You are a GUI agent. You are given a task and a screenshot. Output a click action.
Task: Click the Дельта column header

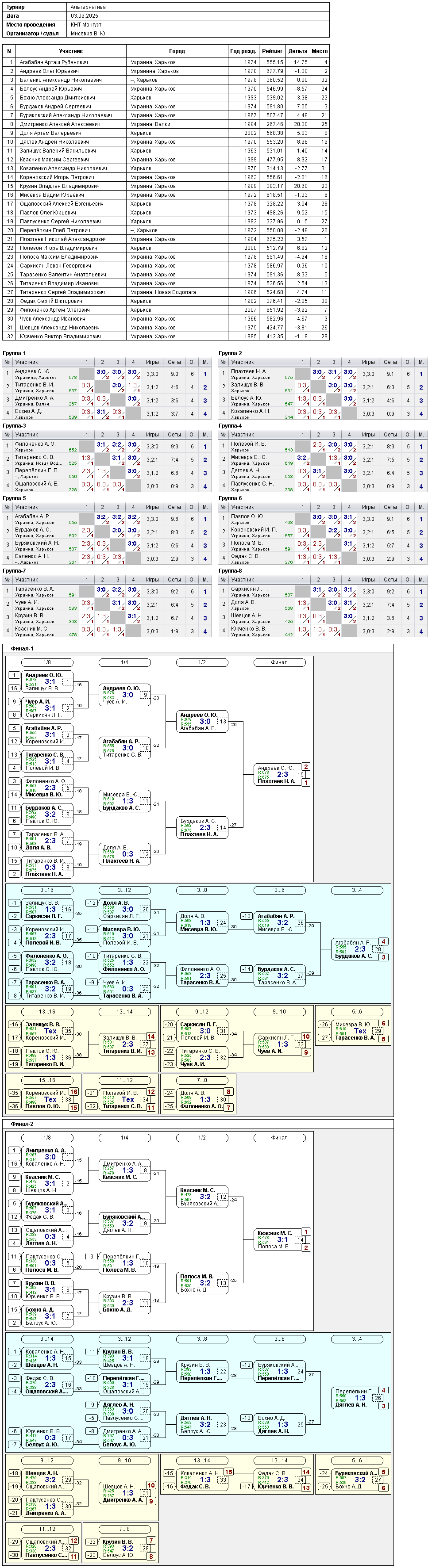coord(297,51)
